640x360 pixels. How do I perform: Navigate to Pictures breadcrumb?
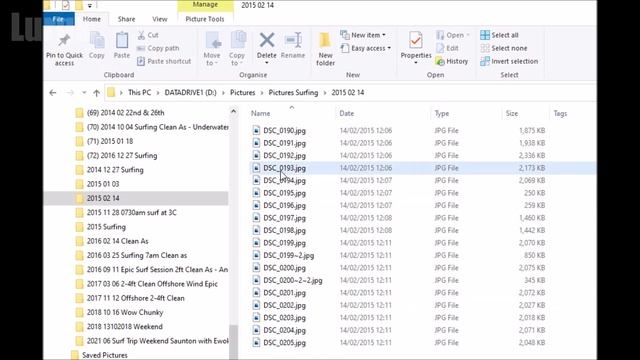(242, 93)
